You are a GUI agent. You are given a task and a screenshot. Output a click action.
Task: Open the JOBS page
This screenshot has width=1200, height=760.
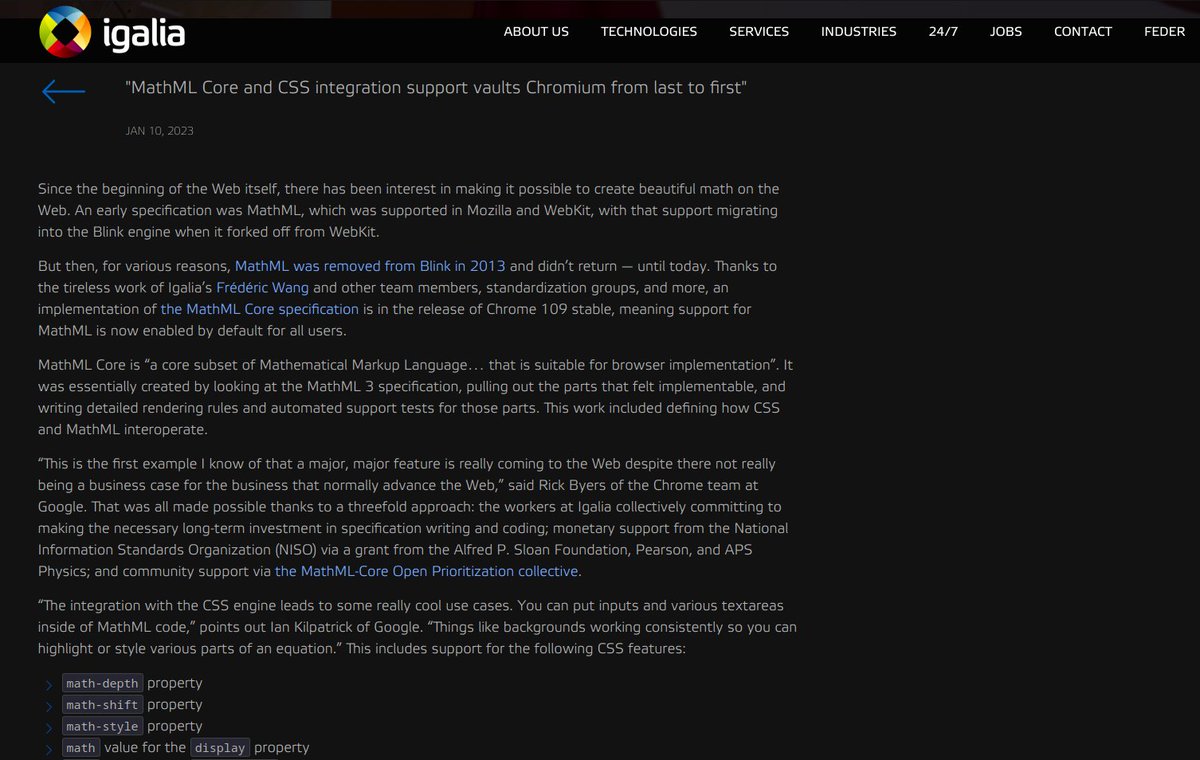coord(1006,31)
